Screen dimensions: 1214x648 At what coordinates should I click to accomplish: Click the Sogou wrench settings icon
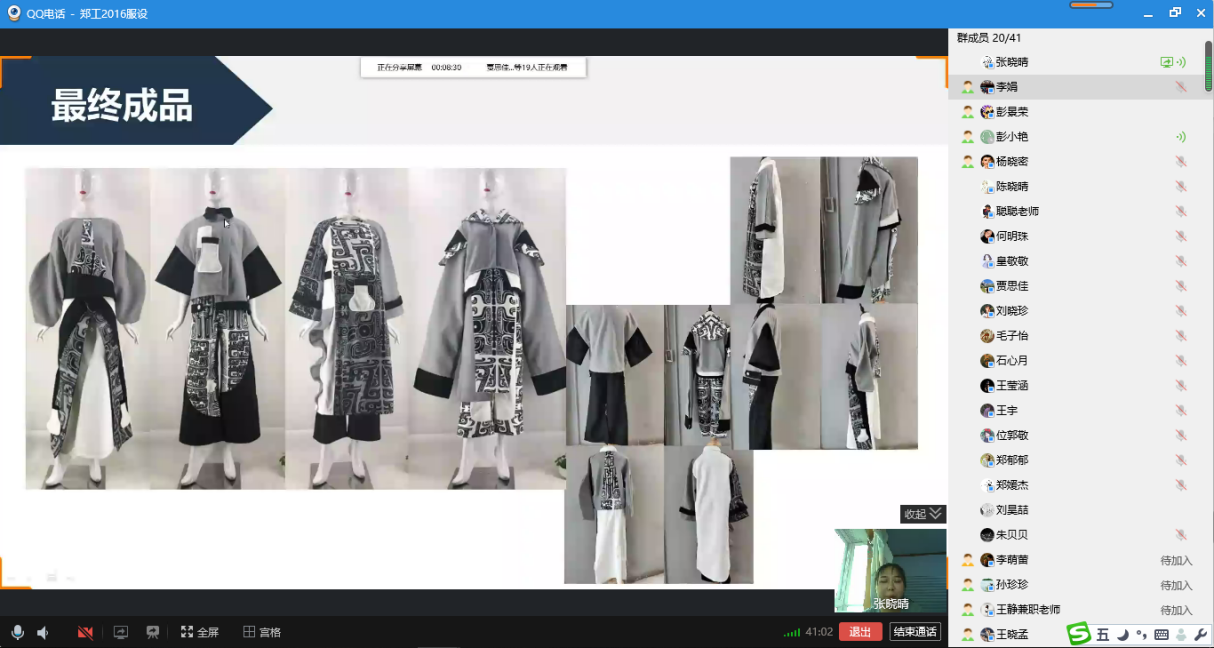pos(1201,634)
